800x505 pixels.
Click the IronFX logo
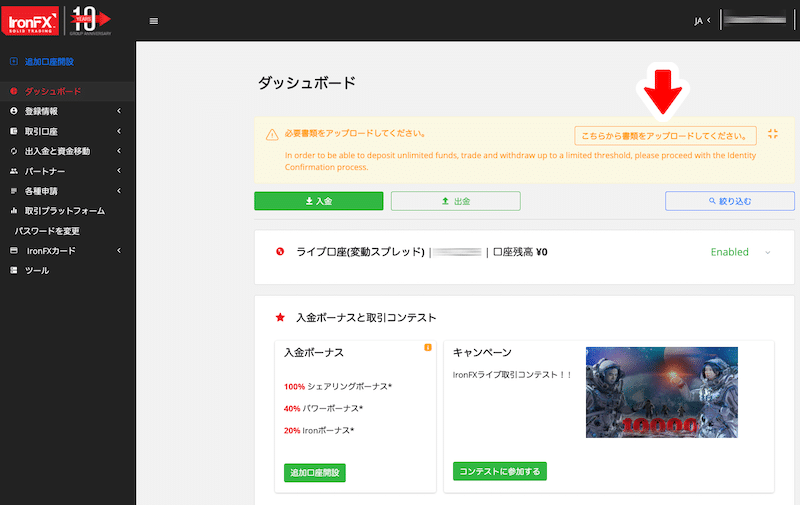coord(30,21)
